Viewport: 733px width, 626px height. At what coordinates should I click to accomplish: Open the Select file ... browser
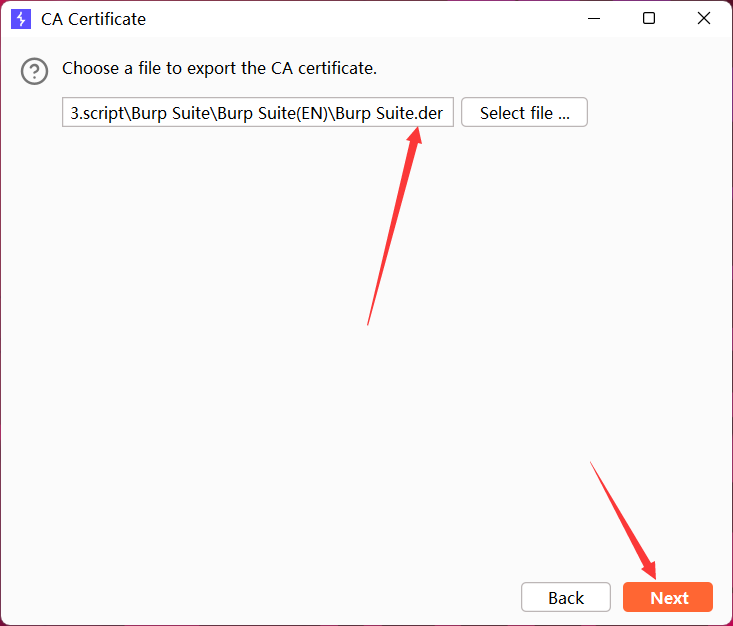(x=524, y=113)
